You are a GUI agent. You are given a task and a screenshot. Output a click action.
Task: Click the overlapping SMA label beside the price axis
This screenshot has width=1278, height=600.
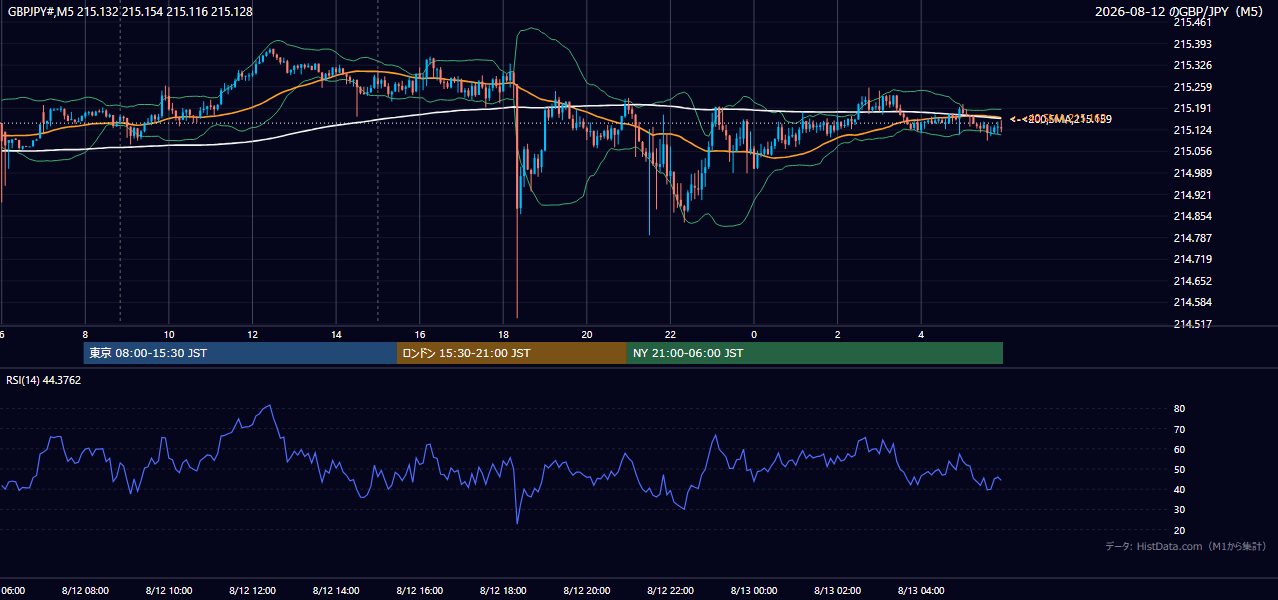1060,119
